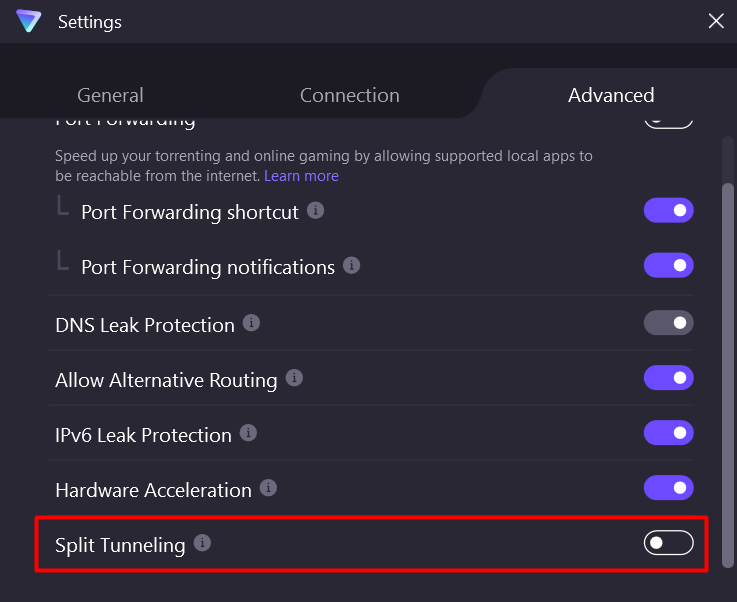737x602 pixels.
Task: Disable the Port Forwarding shortcut toggle
Action: pos(668,211)
